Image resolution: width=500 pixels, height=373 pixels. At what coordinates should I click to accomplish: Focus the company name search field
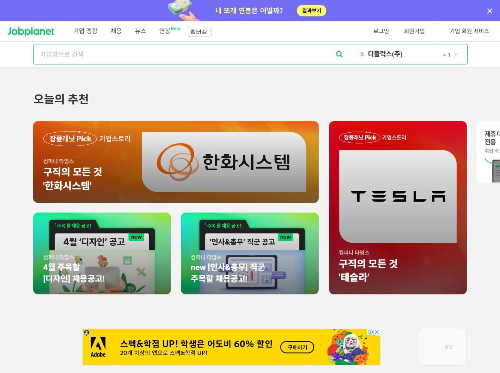pos(183,54)
